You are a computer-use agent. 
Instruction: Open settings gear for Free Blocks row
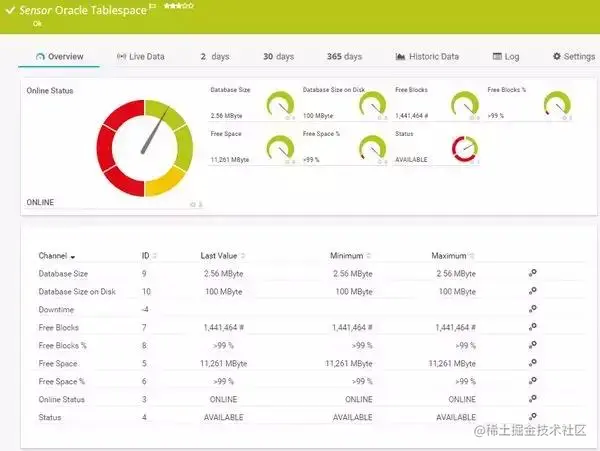[532, 326]
